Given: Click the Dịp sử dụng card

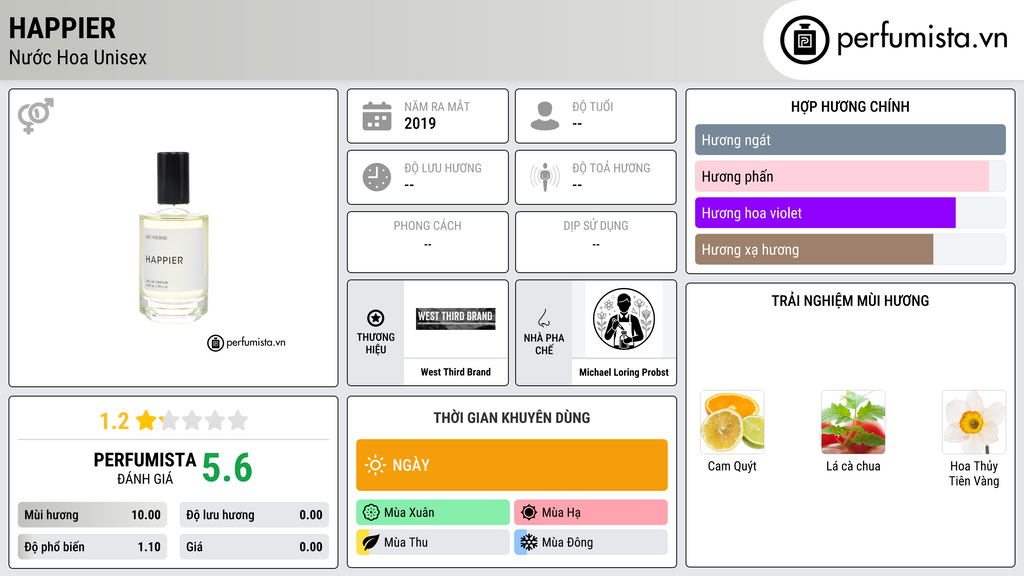Looking at the screenshot, I should click(x=596, y=242).
